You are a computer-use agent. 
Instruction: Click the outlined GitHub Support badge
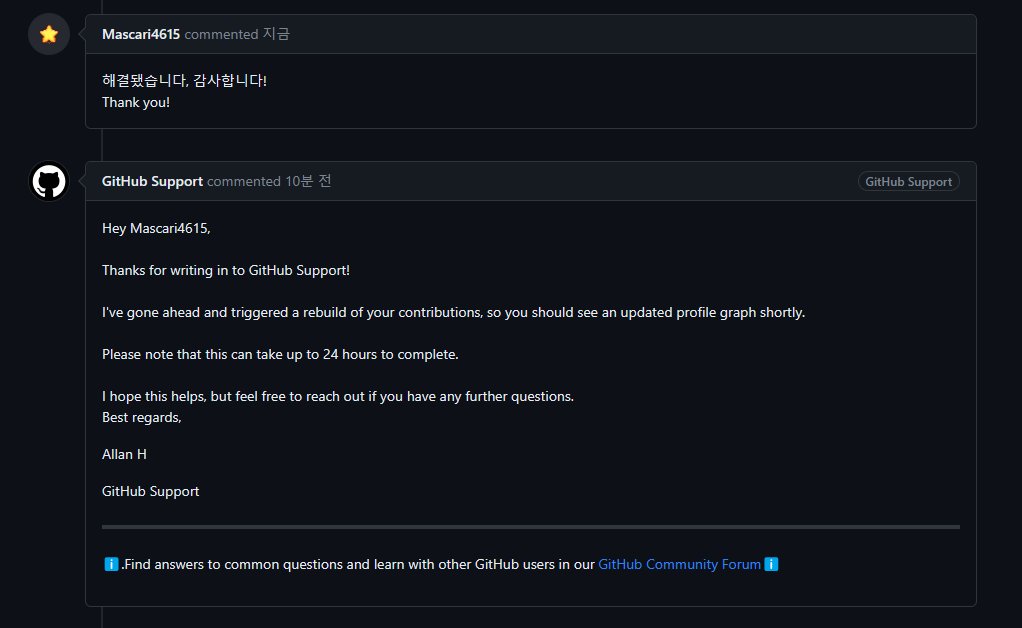pyautogui.click(x=908, y=181)
